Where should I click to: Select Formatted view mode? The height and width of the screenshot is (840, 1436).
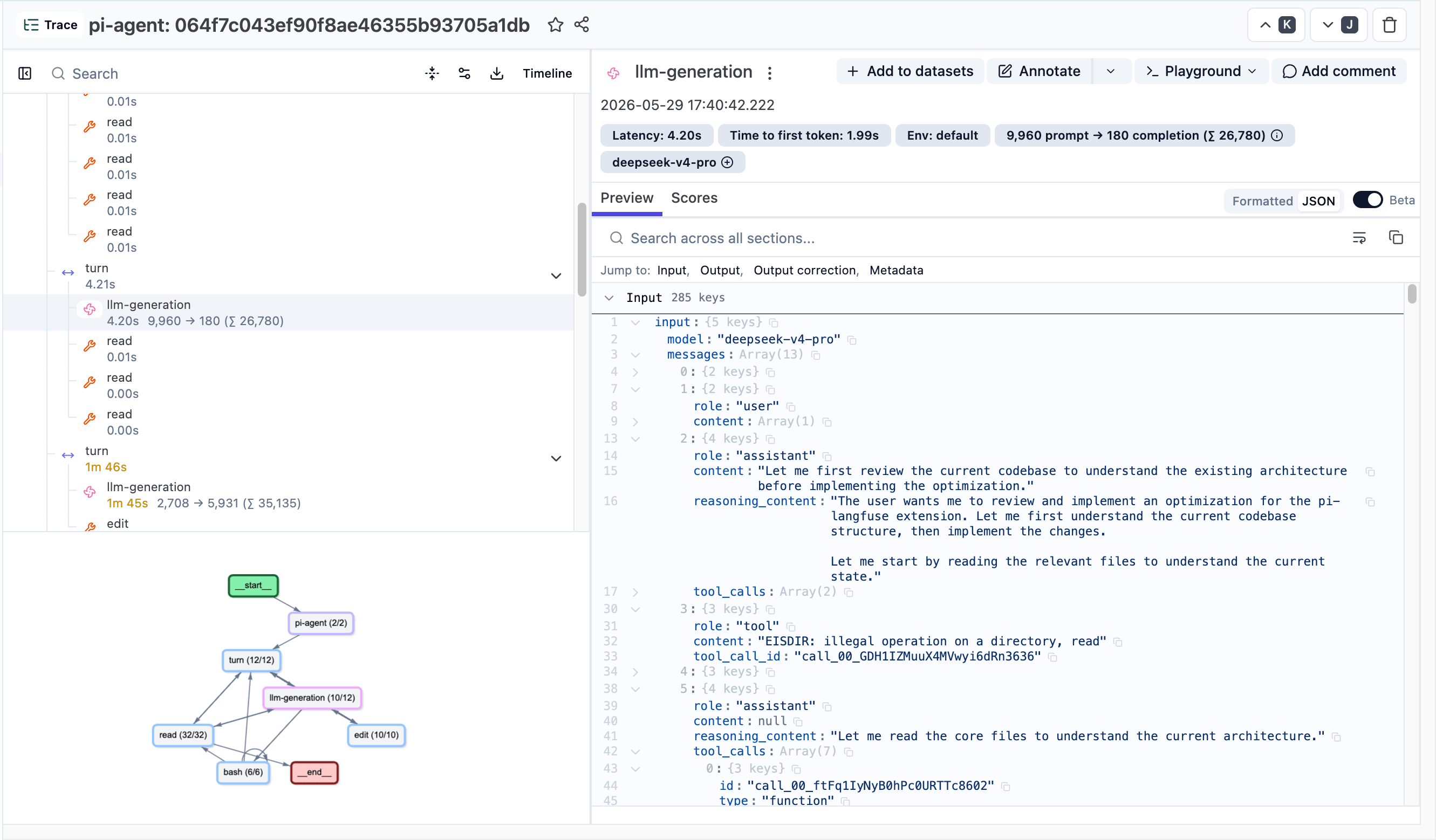[x=1262, y=201]
